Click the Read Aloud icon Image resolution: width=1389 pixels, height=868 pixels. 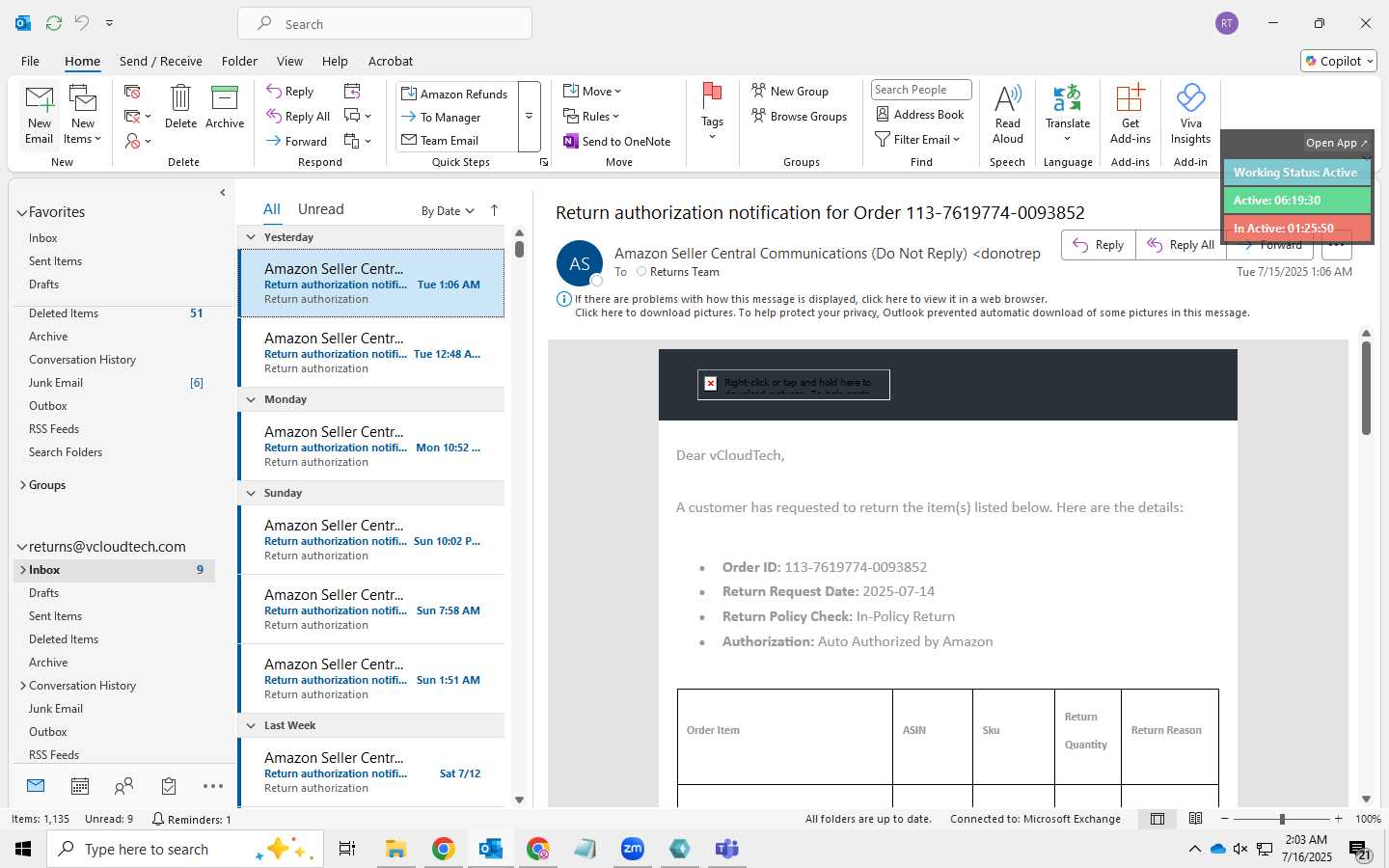[x=1008, y=114]
